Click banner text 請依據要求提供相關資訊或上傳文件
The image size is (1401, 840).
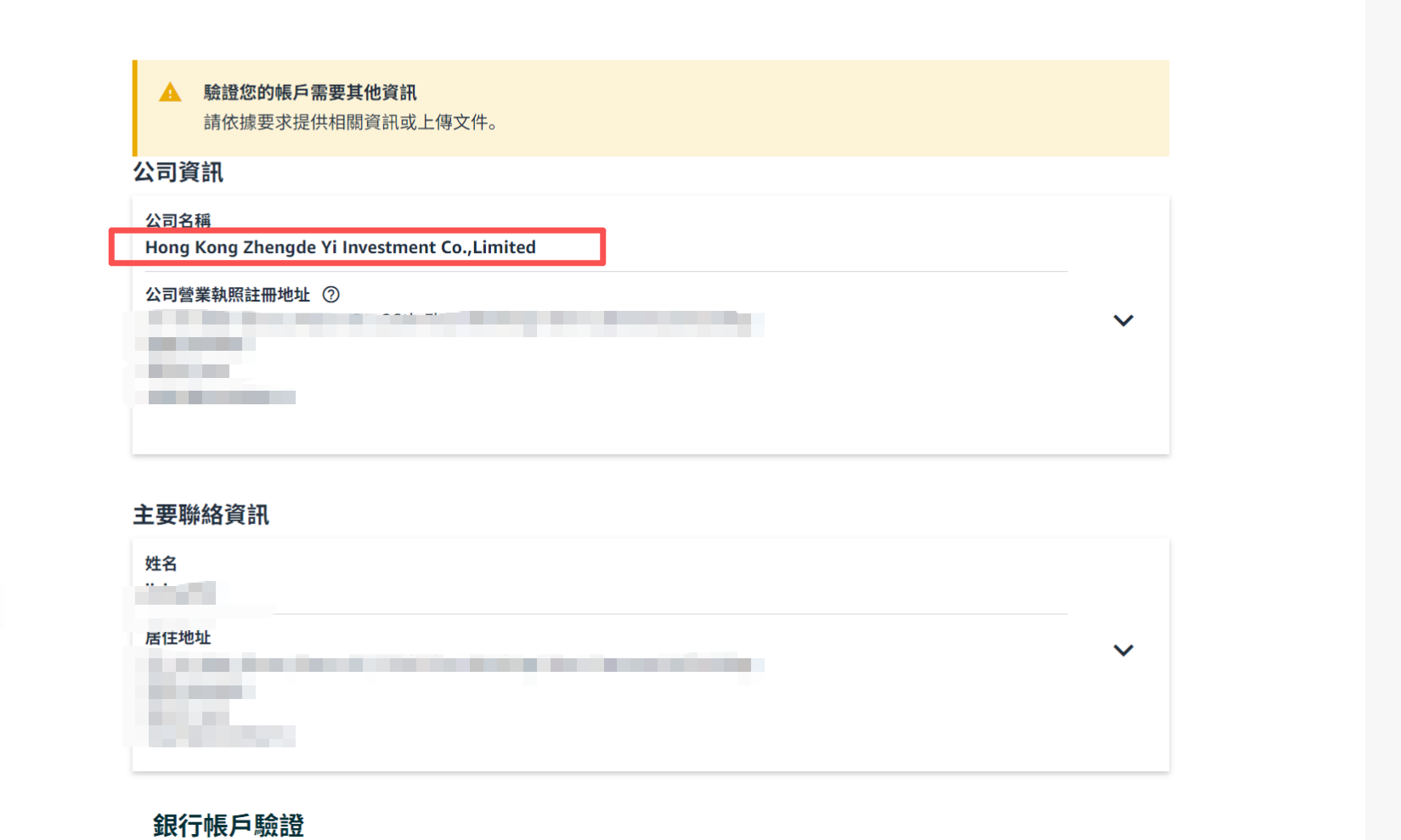(x=350, y=122)
